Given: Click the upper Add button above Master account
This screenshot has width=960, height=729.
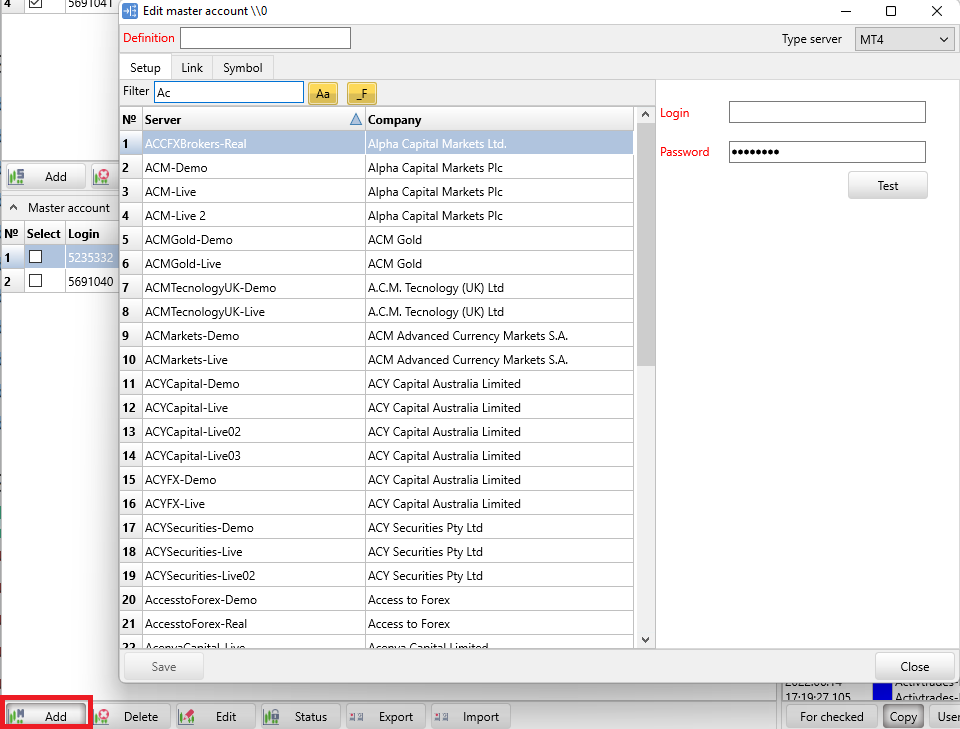Looking at the screenshot, I should [x=46, y=177].
